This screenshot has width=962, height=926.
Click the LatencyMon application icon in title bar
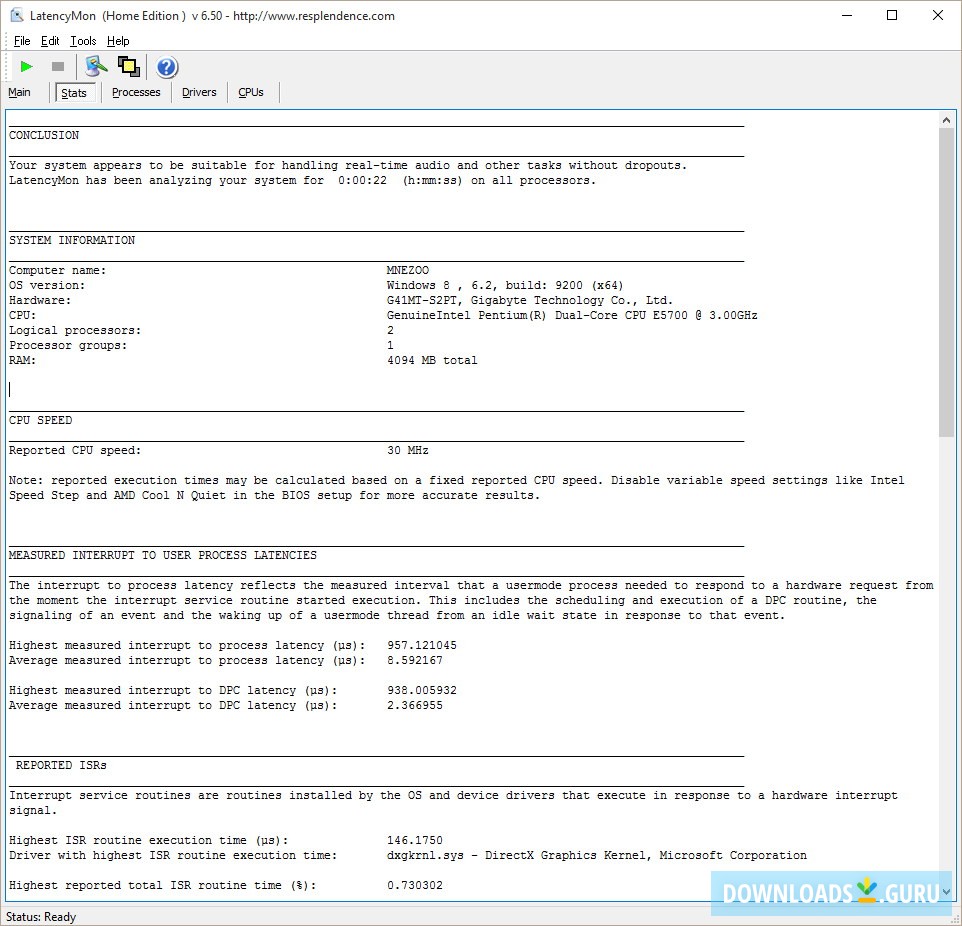click(17, 15)
